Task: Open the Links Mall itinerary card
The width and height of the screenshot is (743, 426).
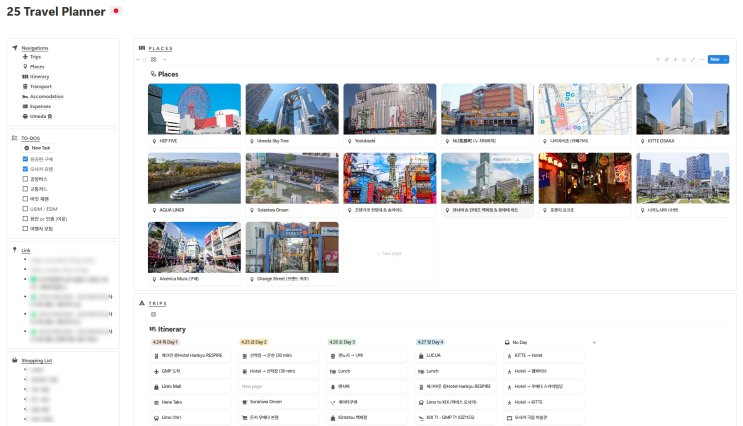Action: coord(190,387)
